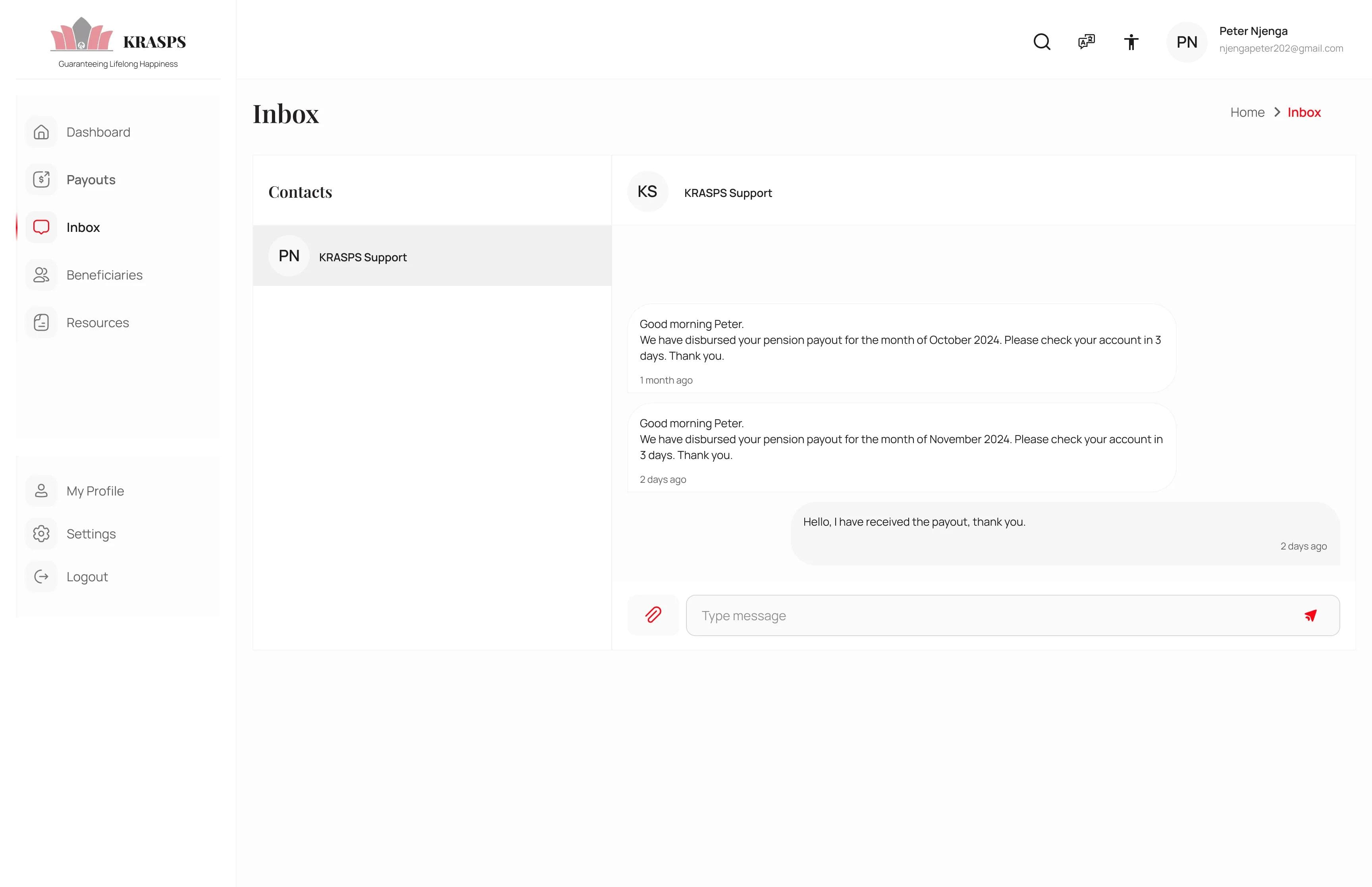
Task: Open the Resources sidebar icon
Action: [41, 322]
